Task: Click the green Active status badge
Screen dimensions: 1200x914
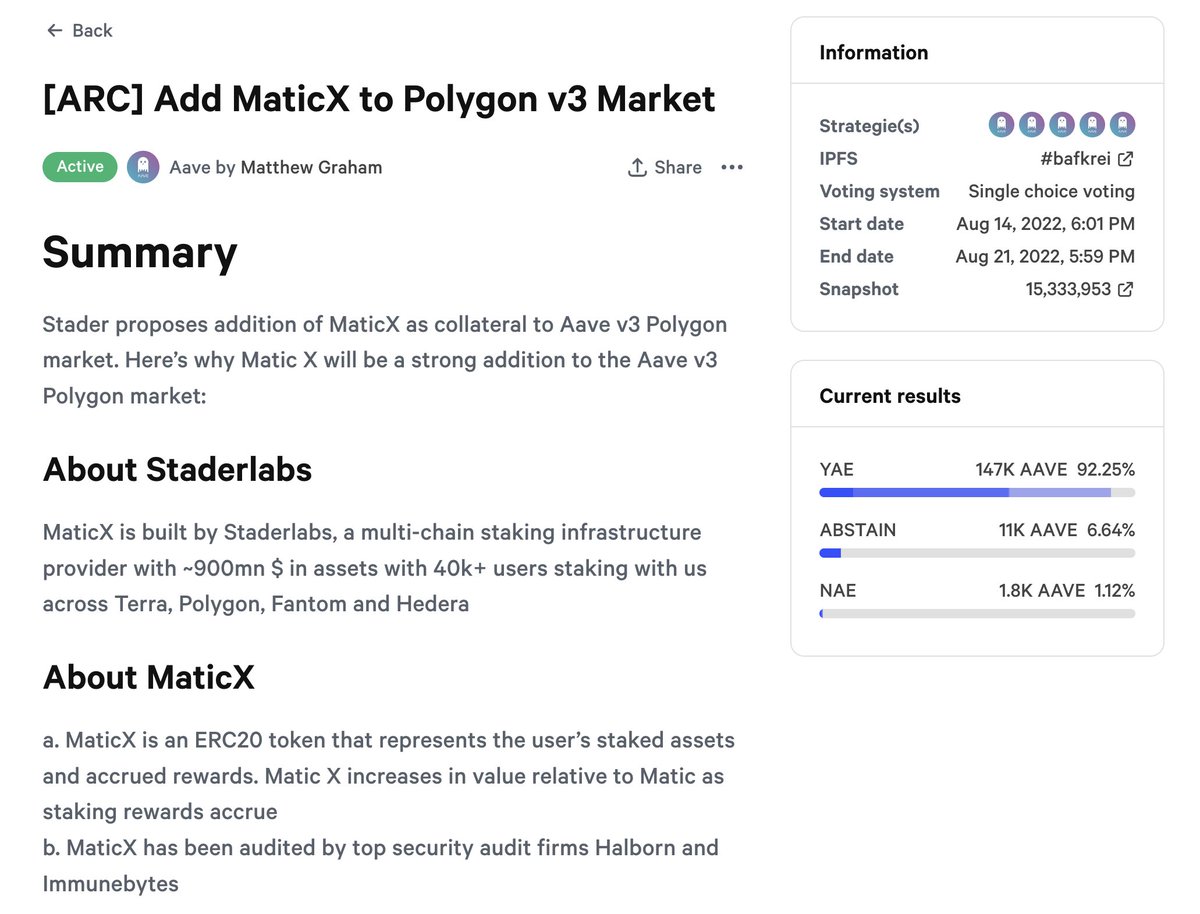Action: [80, 167]
